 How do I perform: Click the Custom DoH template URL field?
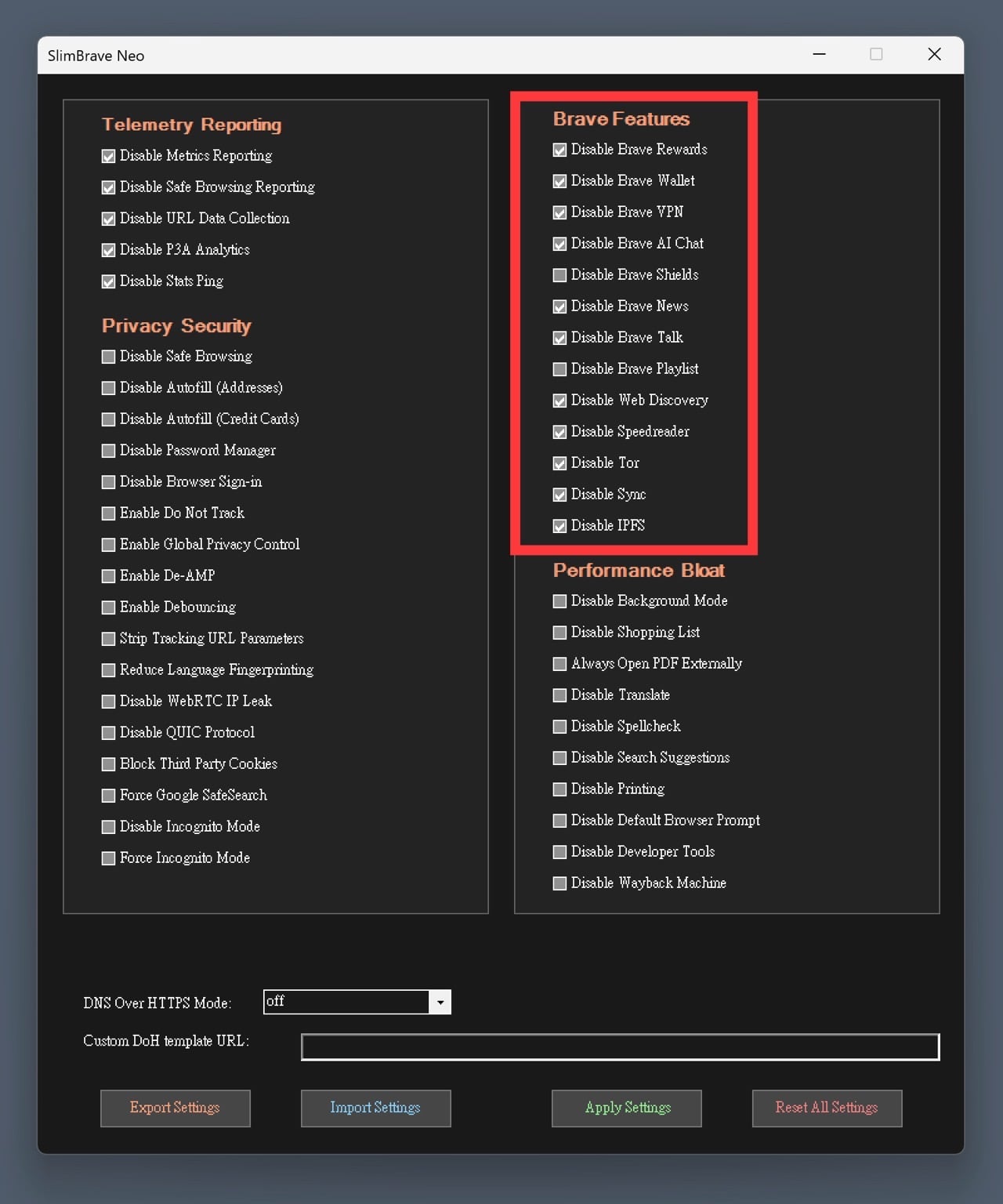coord(620,1047)
